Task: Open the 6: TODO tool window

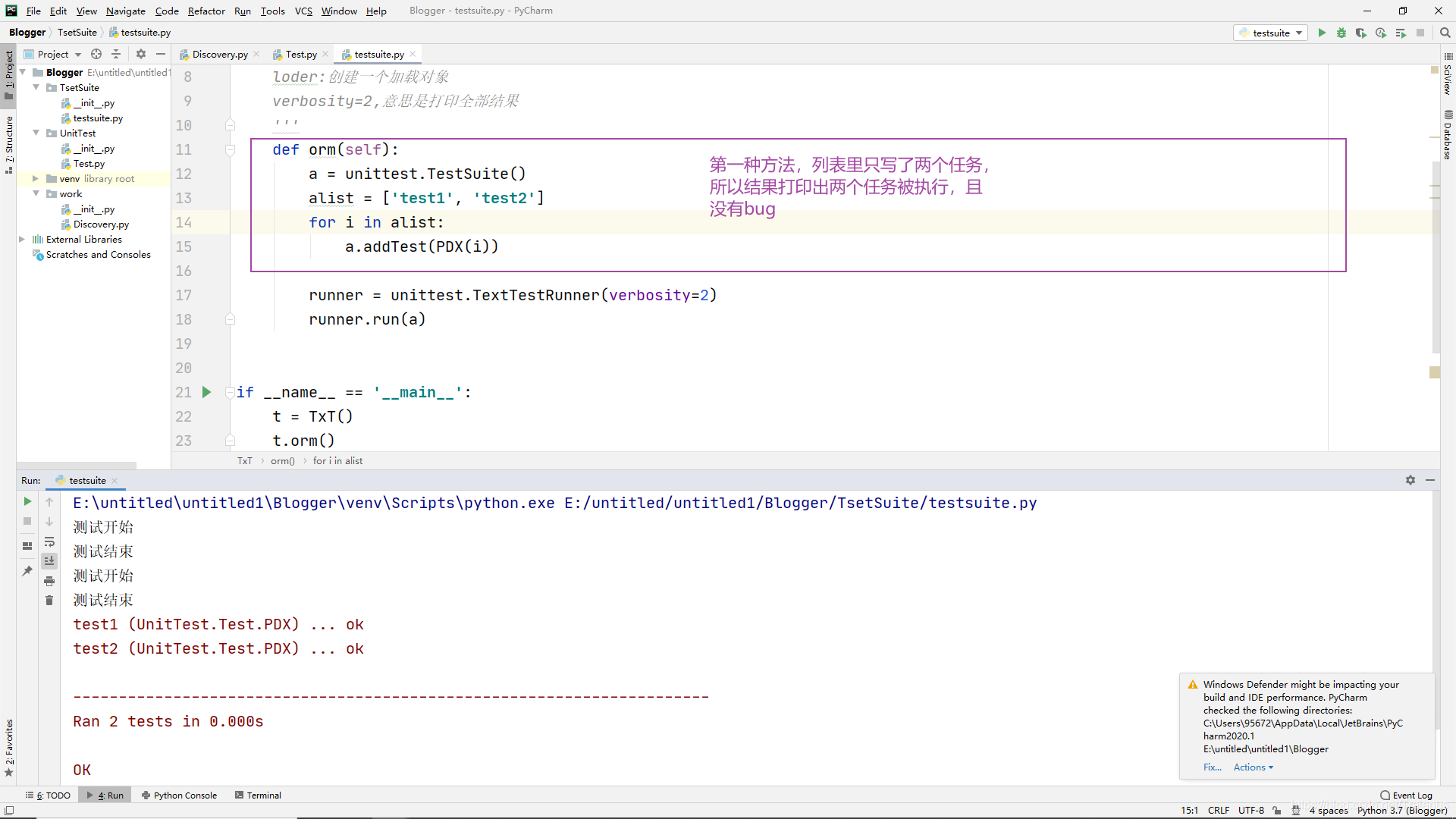Action: click(x=48, y=795)
